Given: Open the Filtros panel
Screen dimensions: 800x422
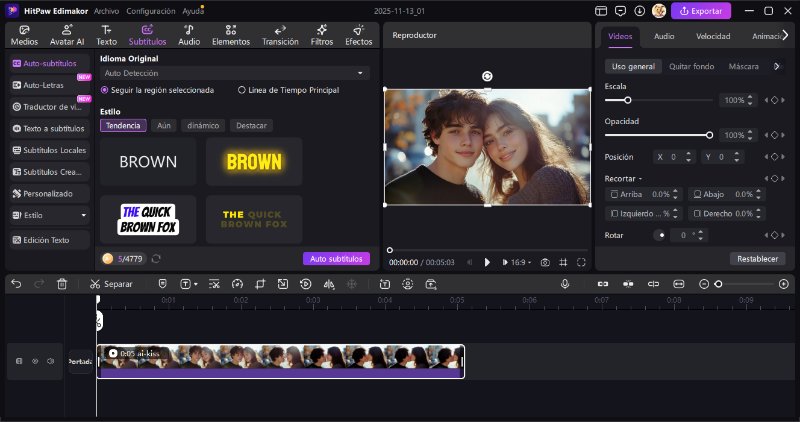Looking at the screenshot, I should tap(321, 35).
